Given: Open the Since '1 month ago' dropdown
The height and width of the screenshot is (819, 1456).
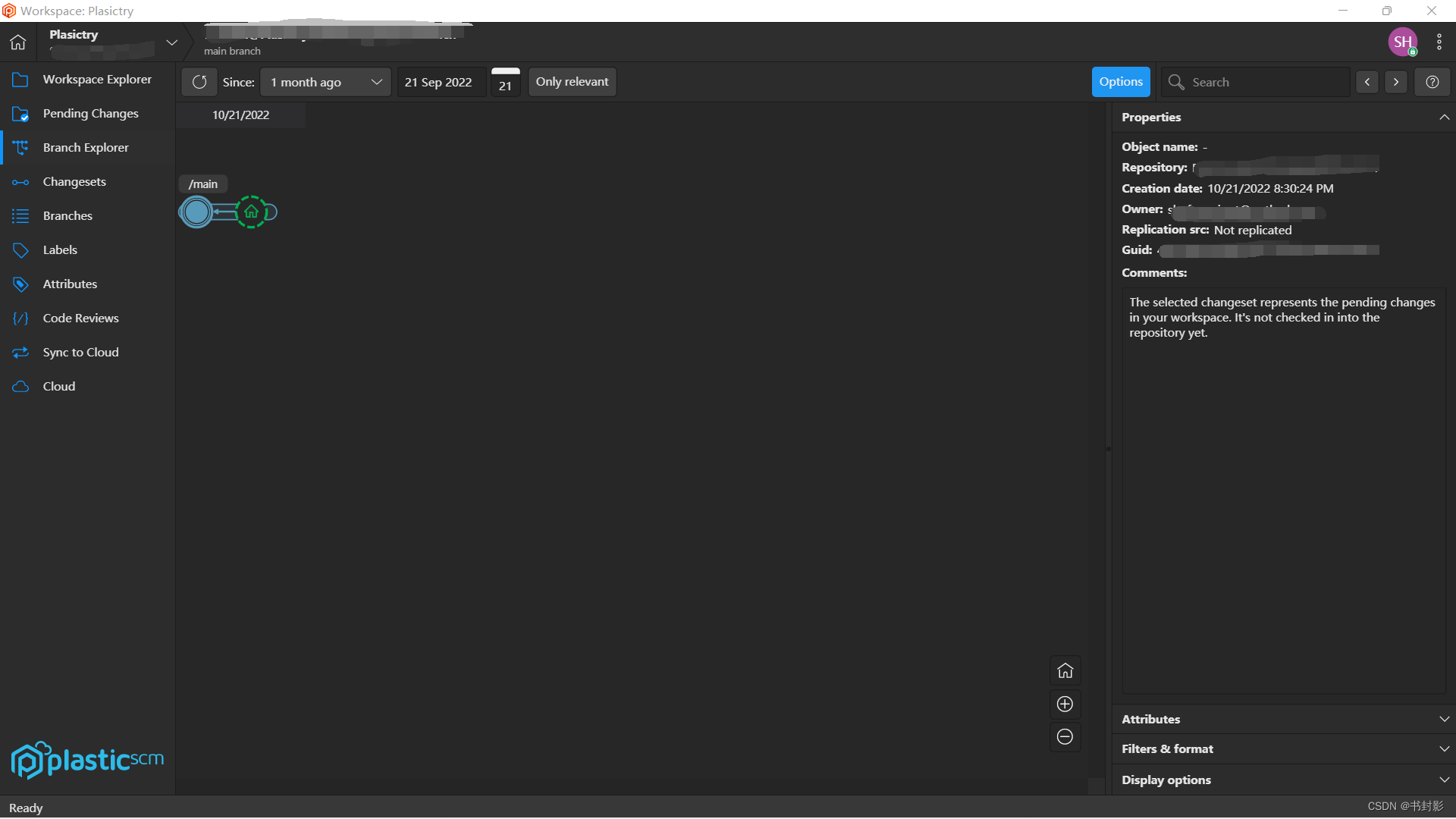Looking at the screenshot, I should (325, 82).
